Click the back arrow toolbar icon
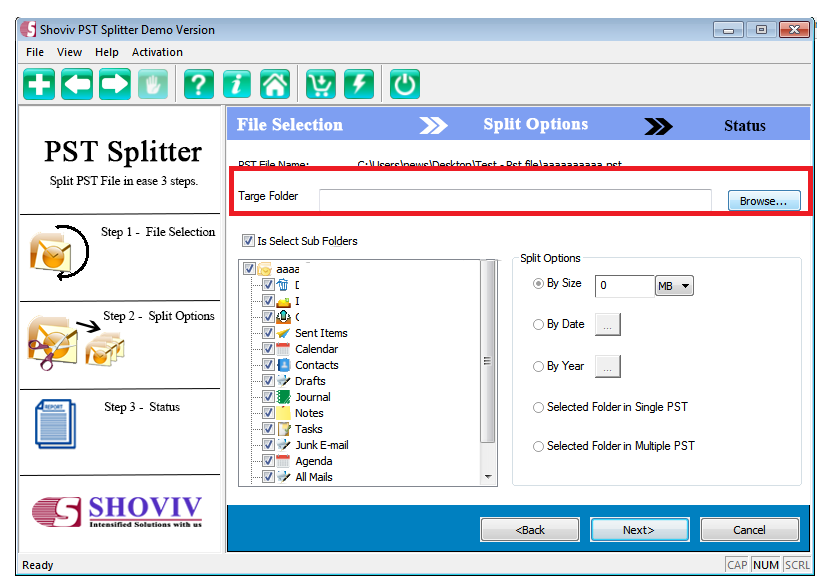 point(77,84)
